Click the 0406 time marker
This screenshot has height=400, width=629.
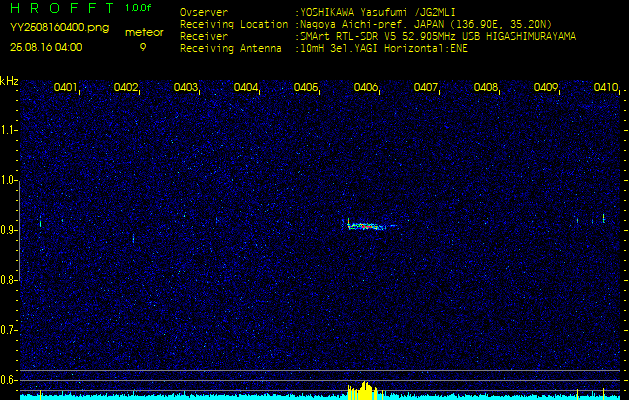click(365, 87)
